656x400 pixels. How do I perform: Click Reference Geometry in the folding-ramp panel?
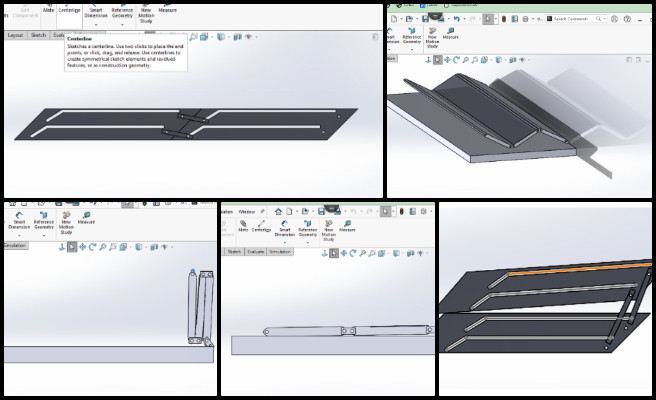point(412,36)
